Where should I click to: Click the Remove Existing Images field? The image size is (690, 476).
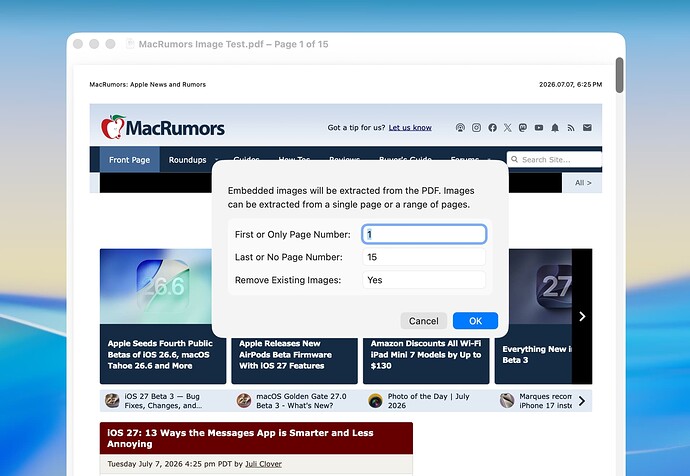tap(424, 280)
